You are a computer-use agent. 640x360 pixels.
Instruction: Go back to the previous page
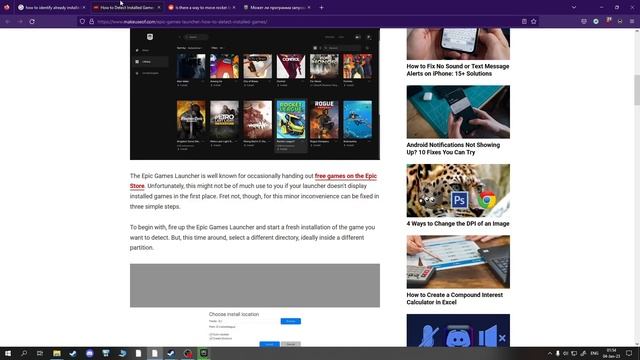pyautogui.click(x=7, y=21)
